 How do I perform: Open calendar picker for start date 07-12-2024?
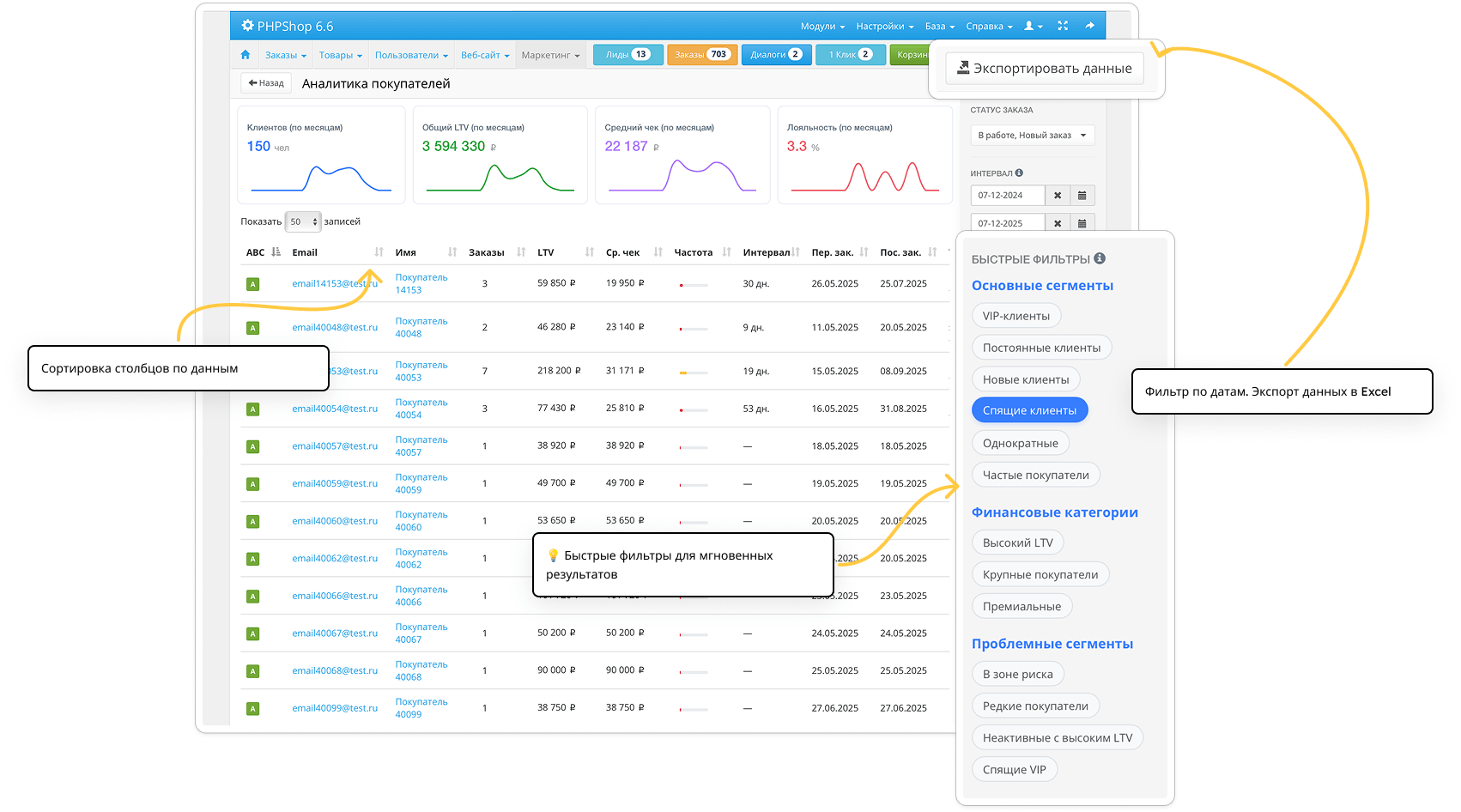(1082, 196)
